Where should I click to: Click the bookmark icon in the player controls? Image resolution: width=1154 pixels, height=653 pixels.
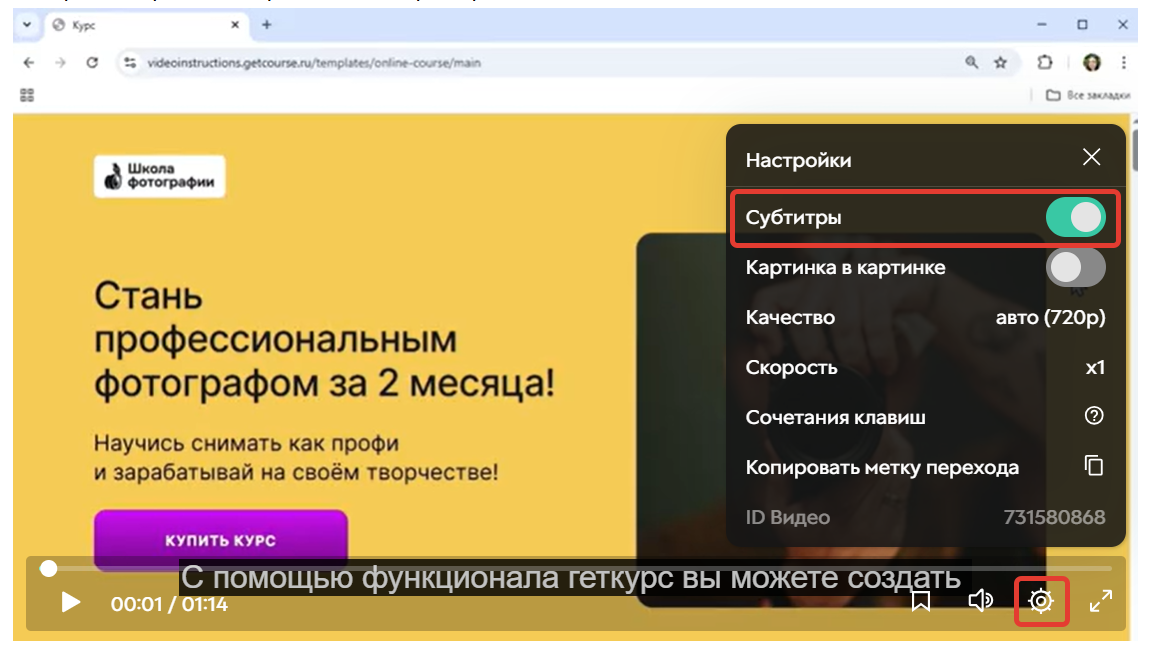[x=920, y=600]
